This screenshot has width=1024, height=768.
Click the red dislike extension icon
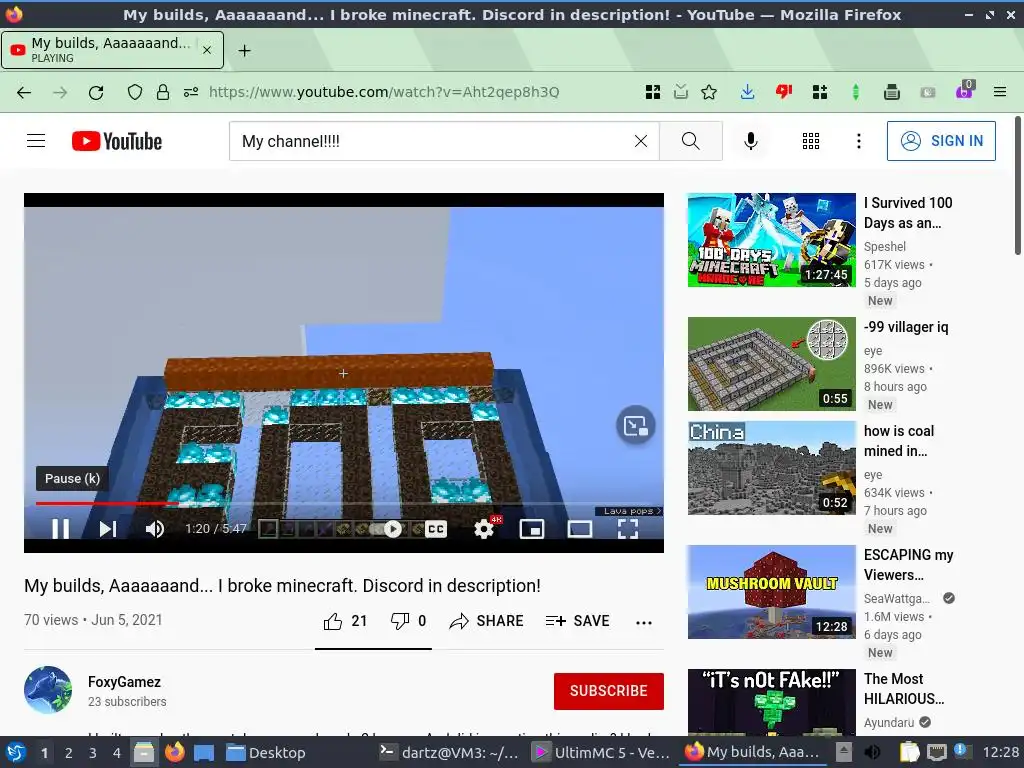click(784, 92)
